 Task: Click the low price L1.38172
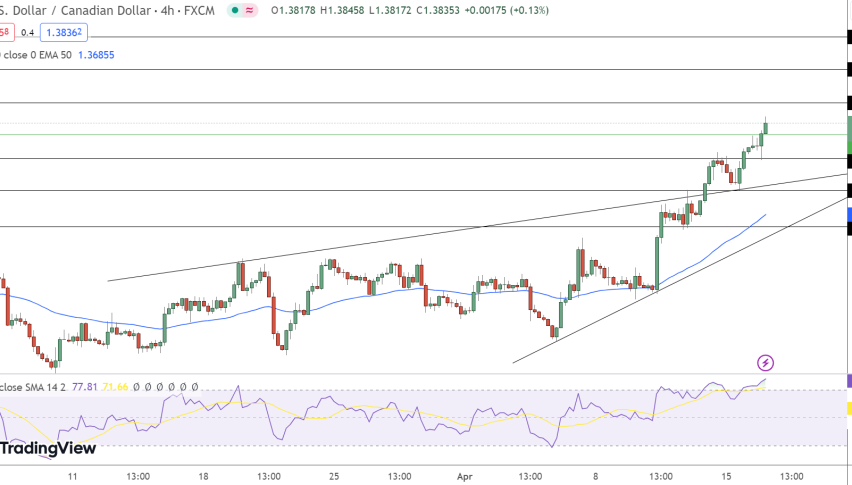390,10
